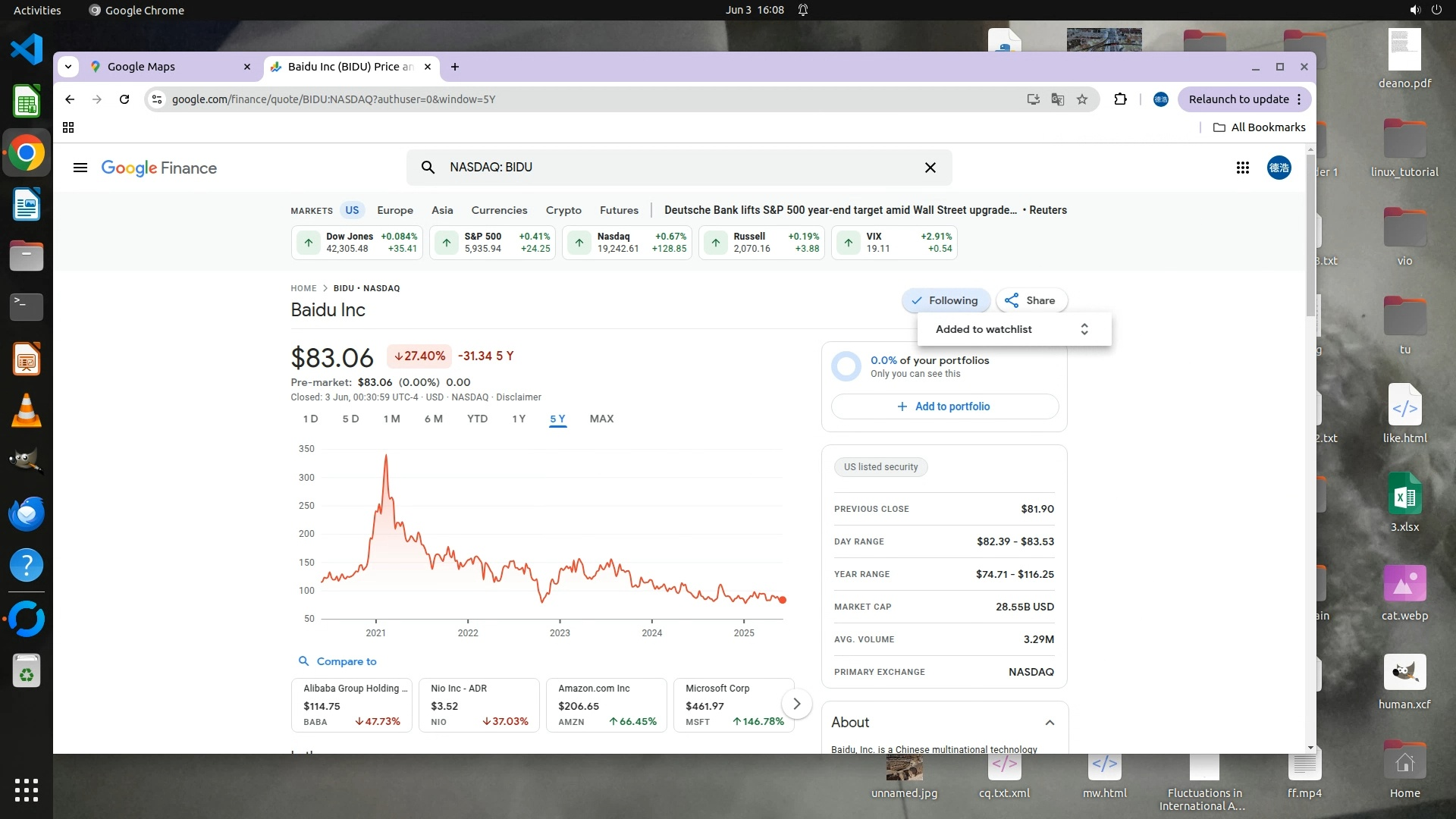Select the Crypto markets tab
Screen dimensions: 1456x819
point(563,210)
